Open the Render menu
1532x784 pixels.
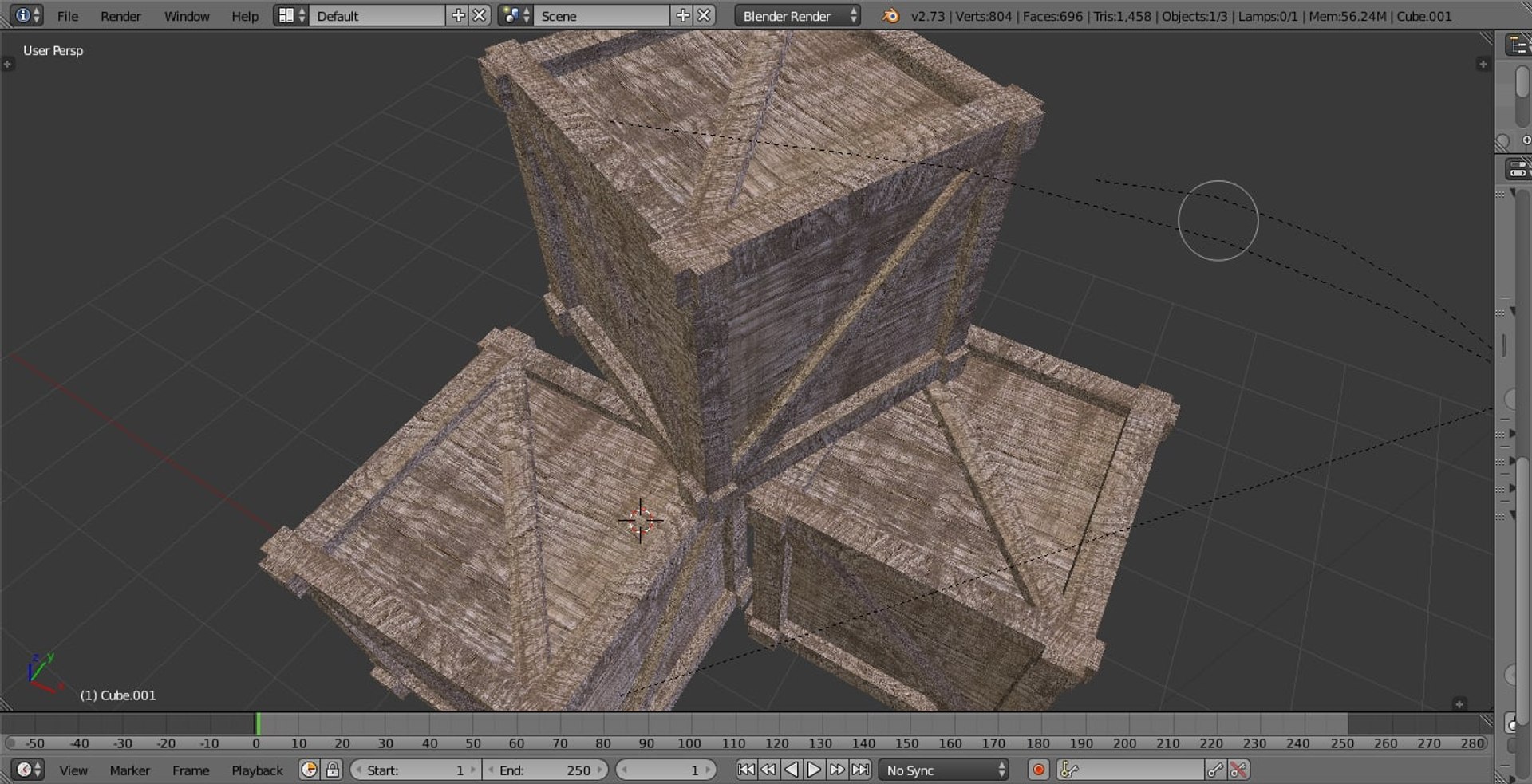(120, 16)
